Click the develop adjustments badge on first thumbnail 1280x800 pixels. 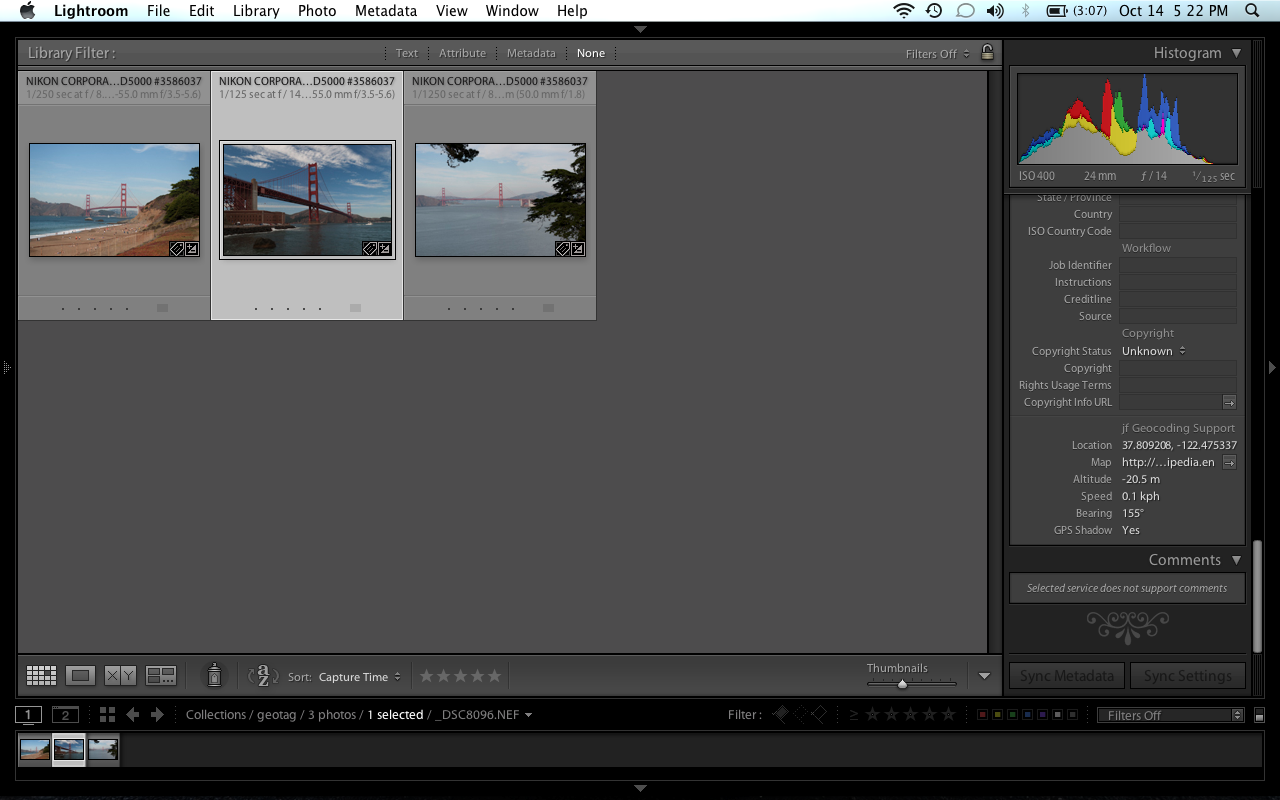pyautogui.click(x=192, y=249)
